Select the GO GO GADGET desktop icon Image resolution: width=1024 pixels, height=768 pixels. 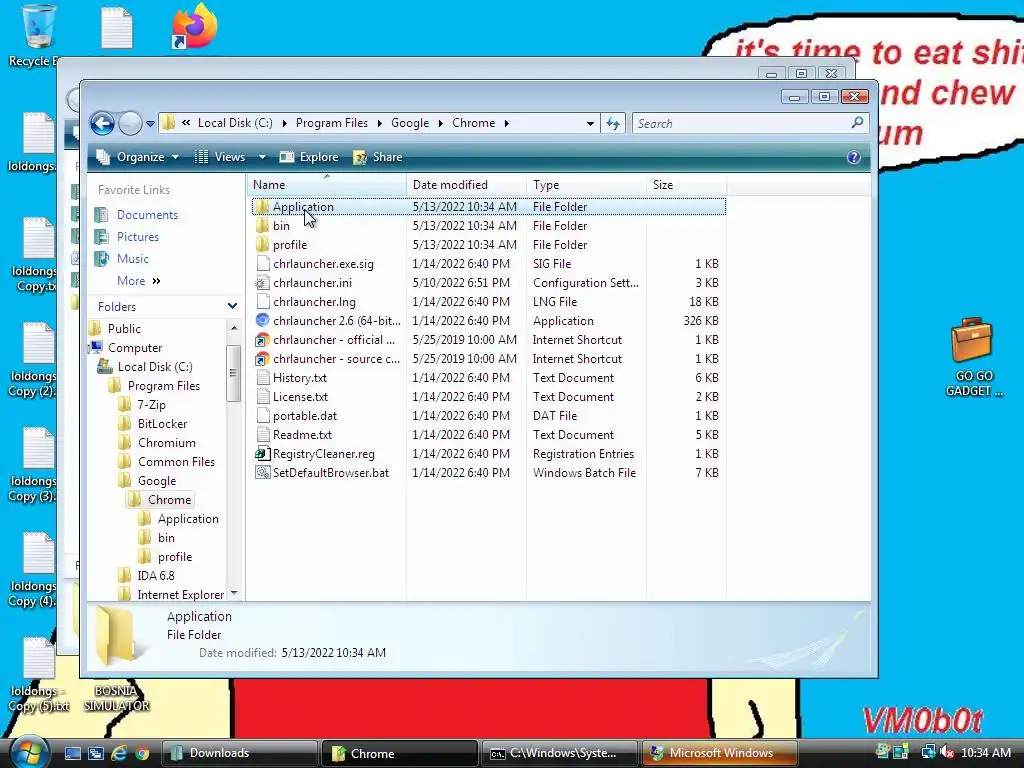(x=972, y=357)
